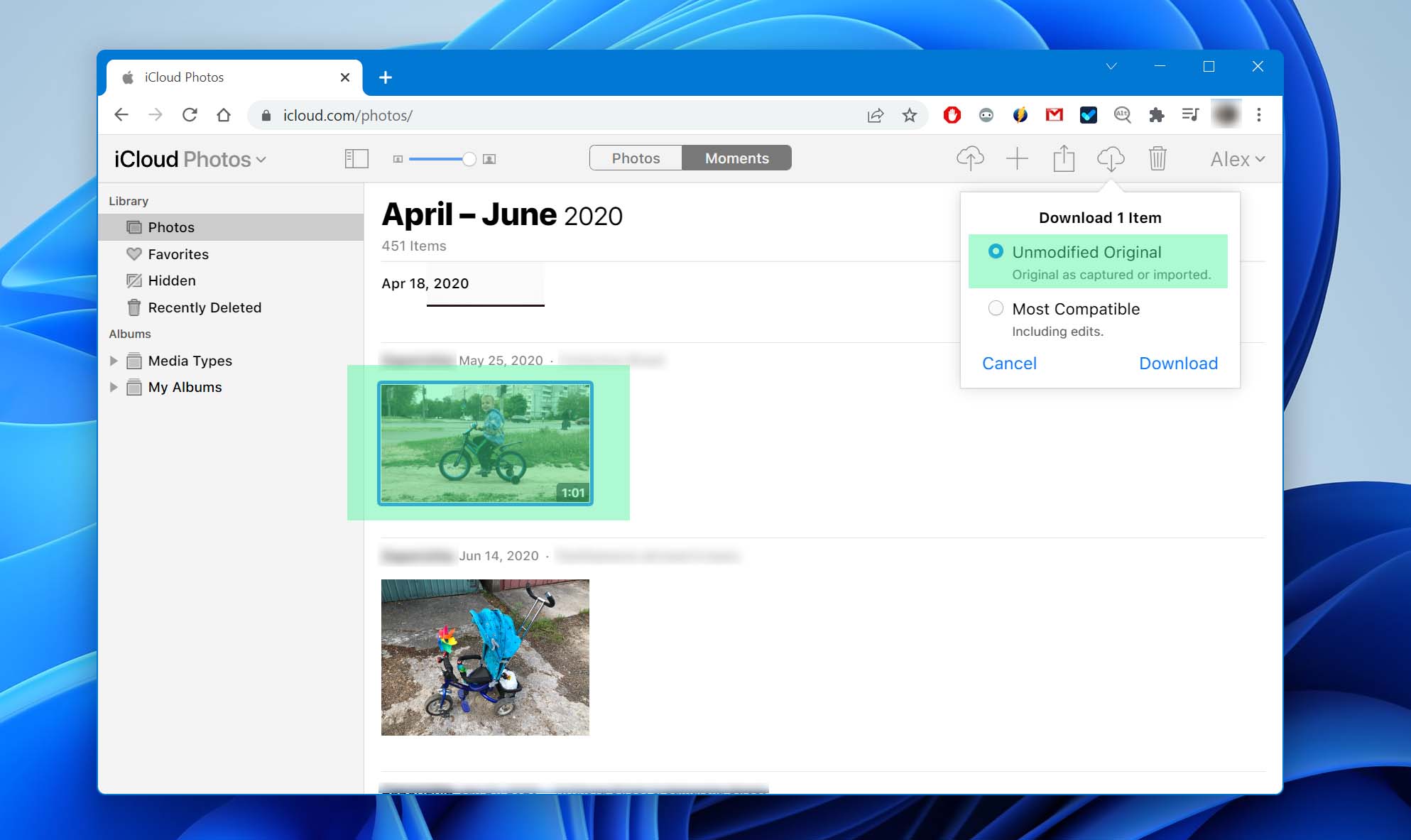Screen dimensions: 1411x840
Task: Select the Unmodified Original radio button
Action: [996, 251]
